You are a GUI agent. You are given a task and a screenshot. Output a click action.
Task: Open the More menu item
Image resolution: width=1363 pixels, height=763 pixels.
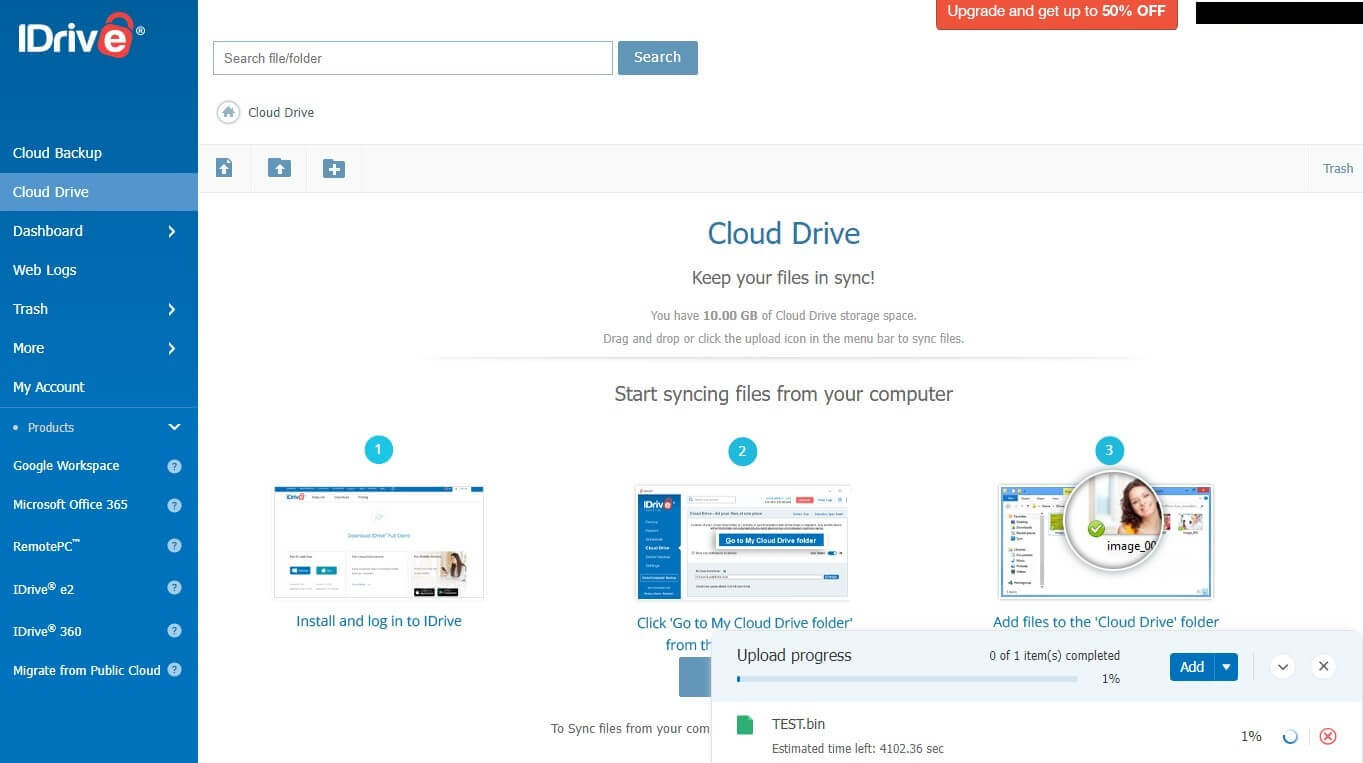28,348
